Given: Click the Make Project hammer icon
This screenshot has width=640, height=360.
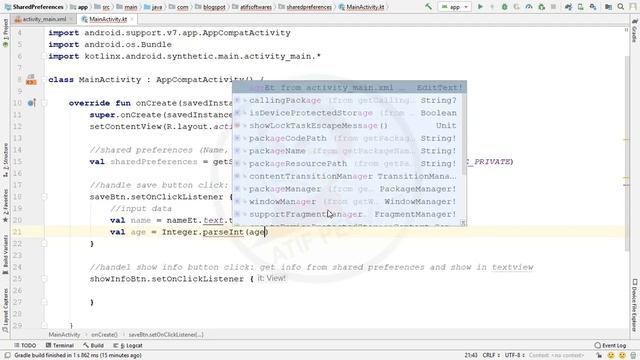Looking at the screenshot, I should click(428, 7).
